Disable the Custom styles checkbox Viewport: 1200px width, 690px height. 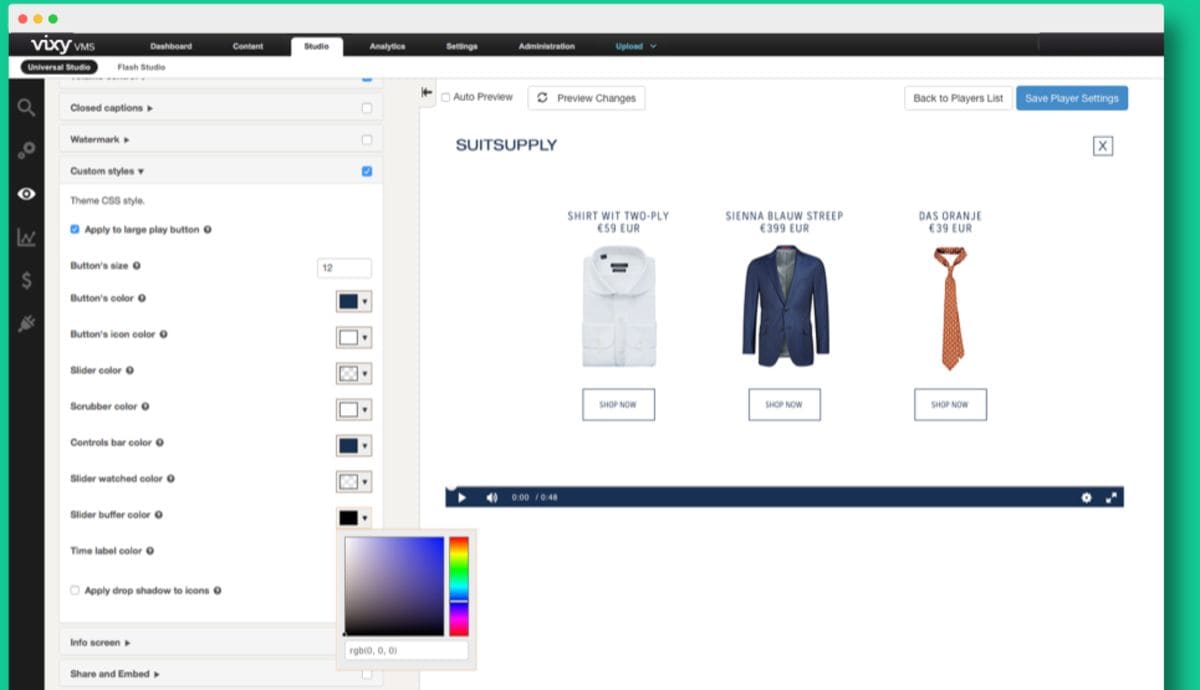coord(366,171)
